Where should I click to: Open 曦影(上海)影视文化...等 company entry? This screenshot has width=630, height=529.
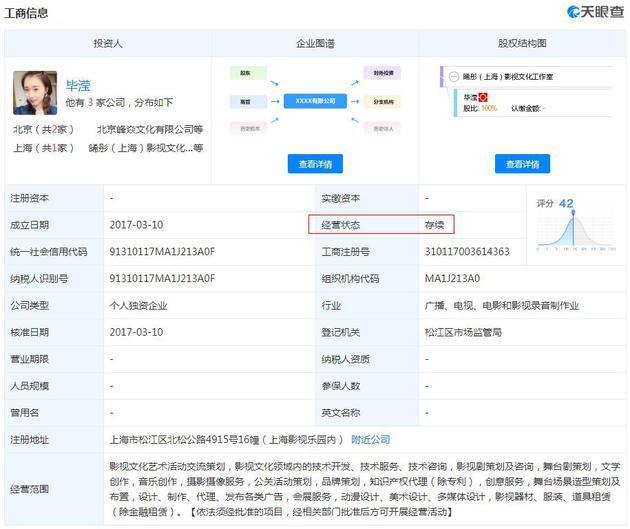pos(146,148)
